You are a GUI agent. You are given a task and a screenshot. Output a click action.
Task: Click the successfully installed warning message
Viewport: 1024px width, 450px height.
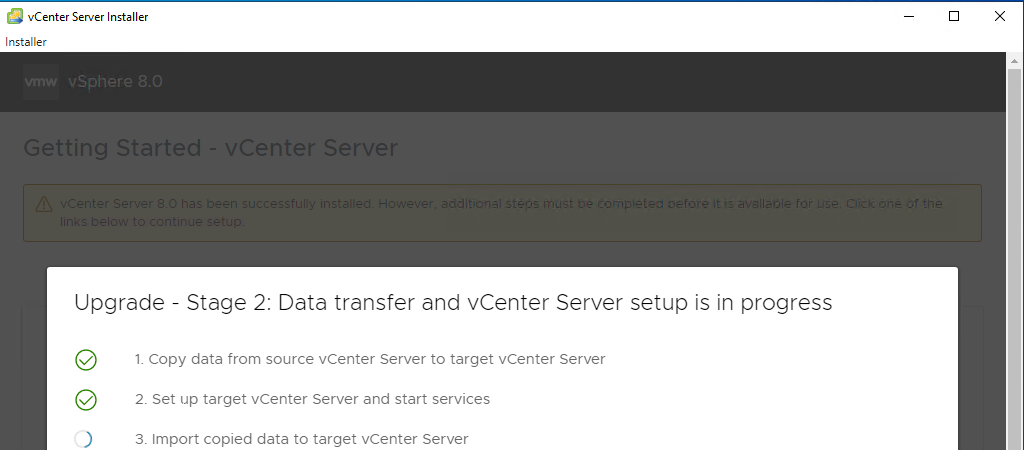point(500,212)
